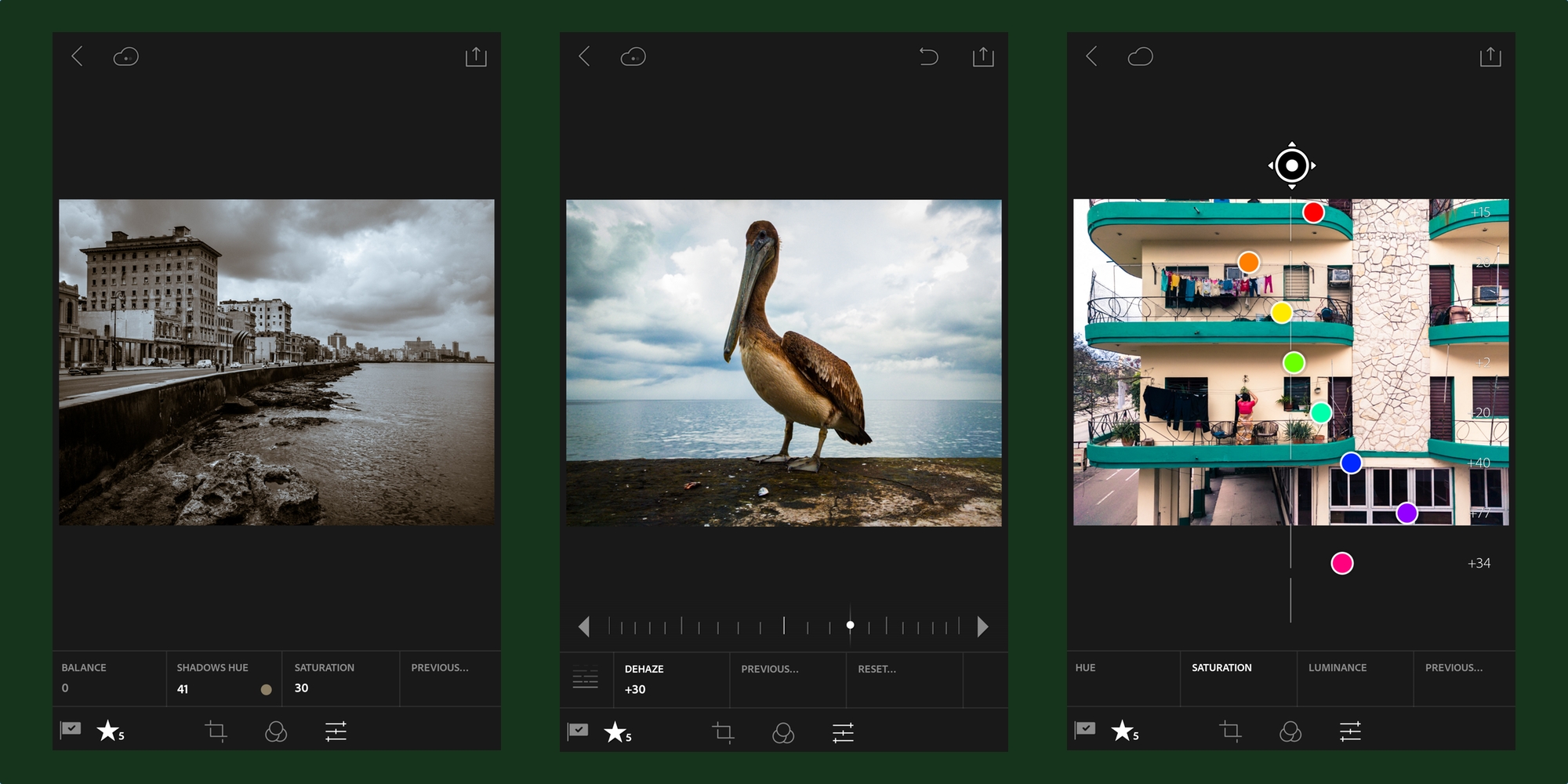Switch to the HUE tab
Image resolution: width=1568 pixels, height=784 pixels.
[x=1086, y=668]
